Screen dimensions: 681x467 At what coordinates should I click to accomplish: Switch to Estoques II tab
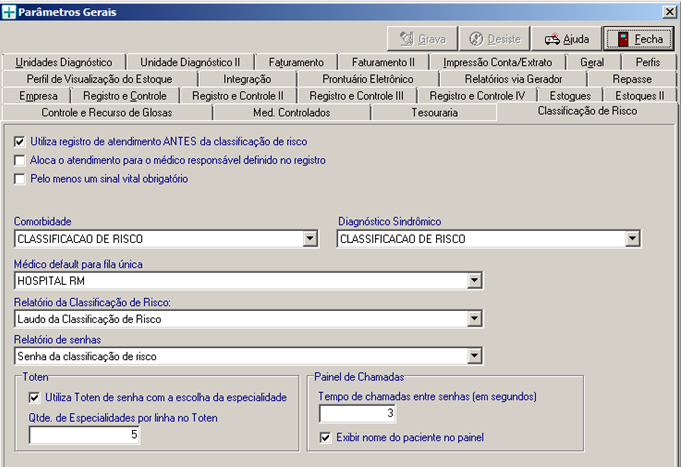click(x=640, y=96)
